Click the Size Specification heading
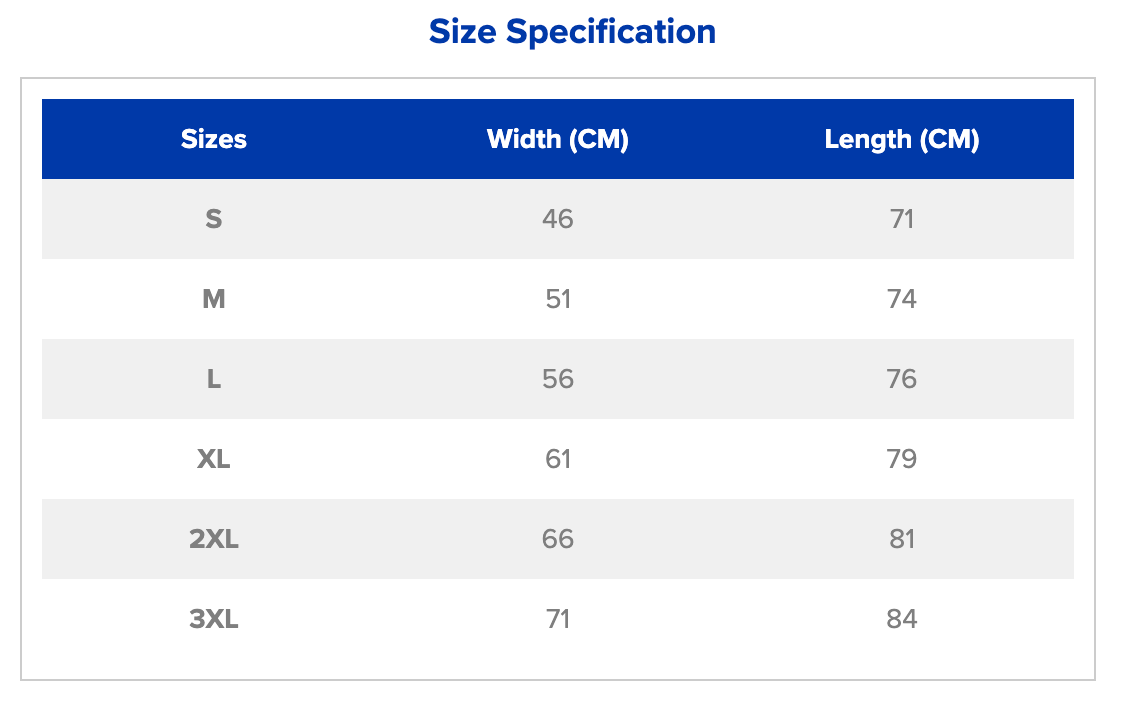 click(572, 32)
